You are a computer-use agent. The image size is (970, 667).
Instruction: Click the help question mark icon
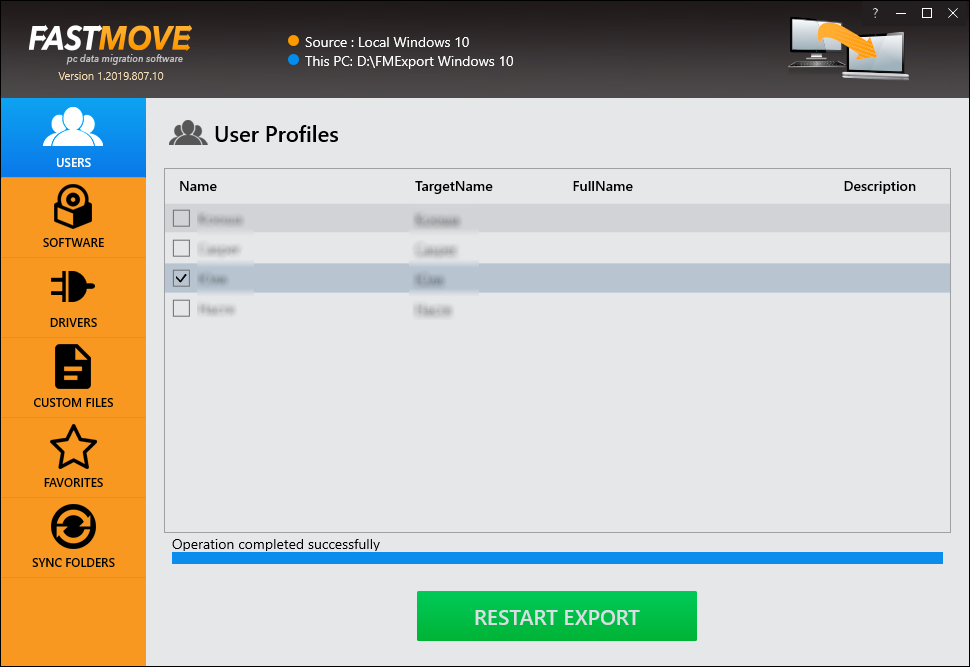pyautogui.click(x=875, y=13)
